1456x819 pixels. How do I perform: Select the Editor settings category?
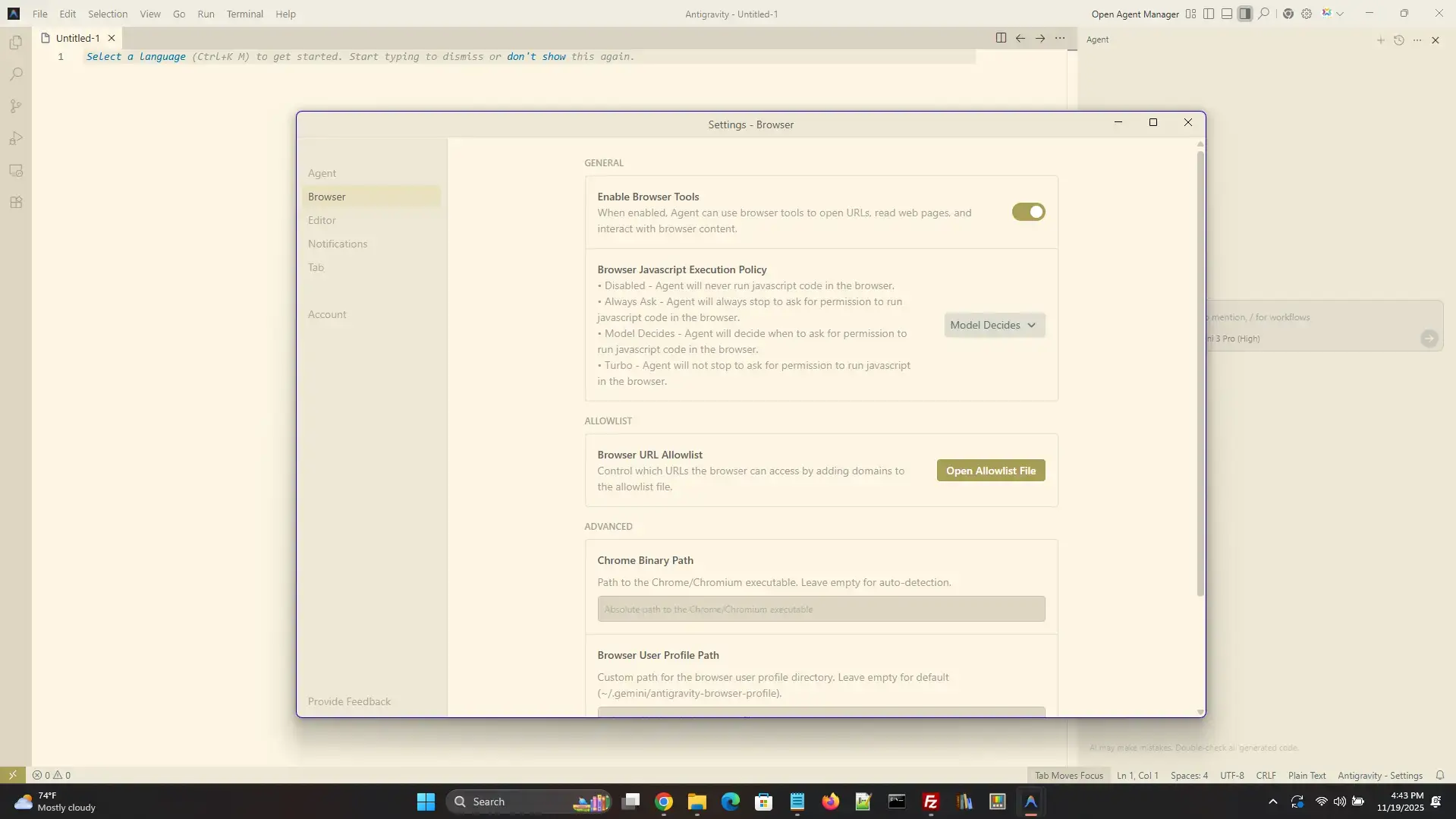click(x=322, y=220)
